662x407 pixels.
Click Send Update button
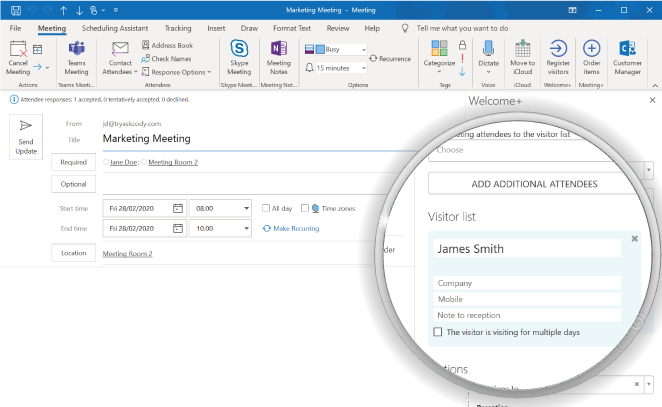26,137
